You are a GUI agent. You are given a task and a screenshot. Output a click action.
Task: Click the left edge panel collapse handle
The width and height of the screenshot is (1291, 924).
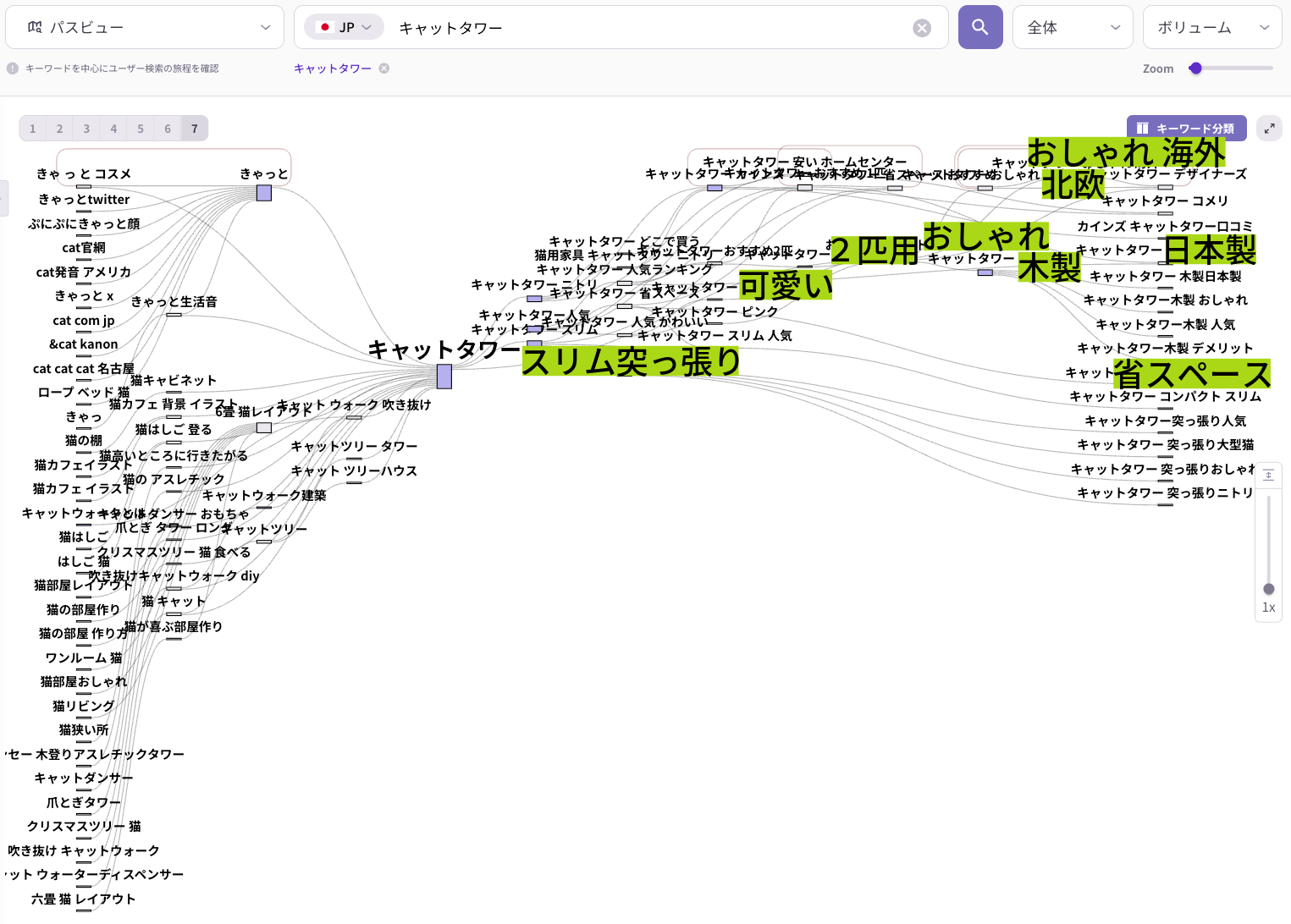pyautogui.click(x=3, y=198)
